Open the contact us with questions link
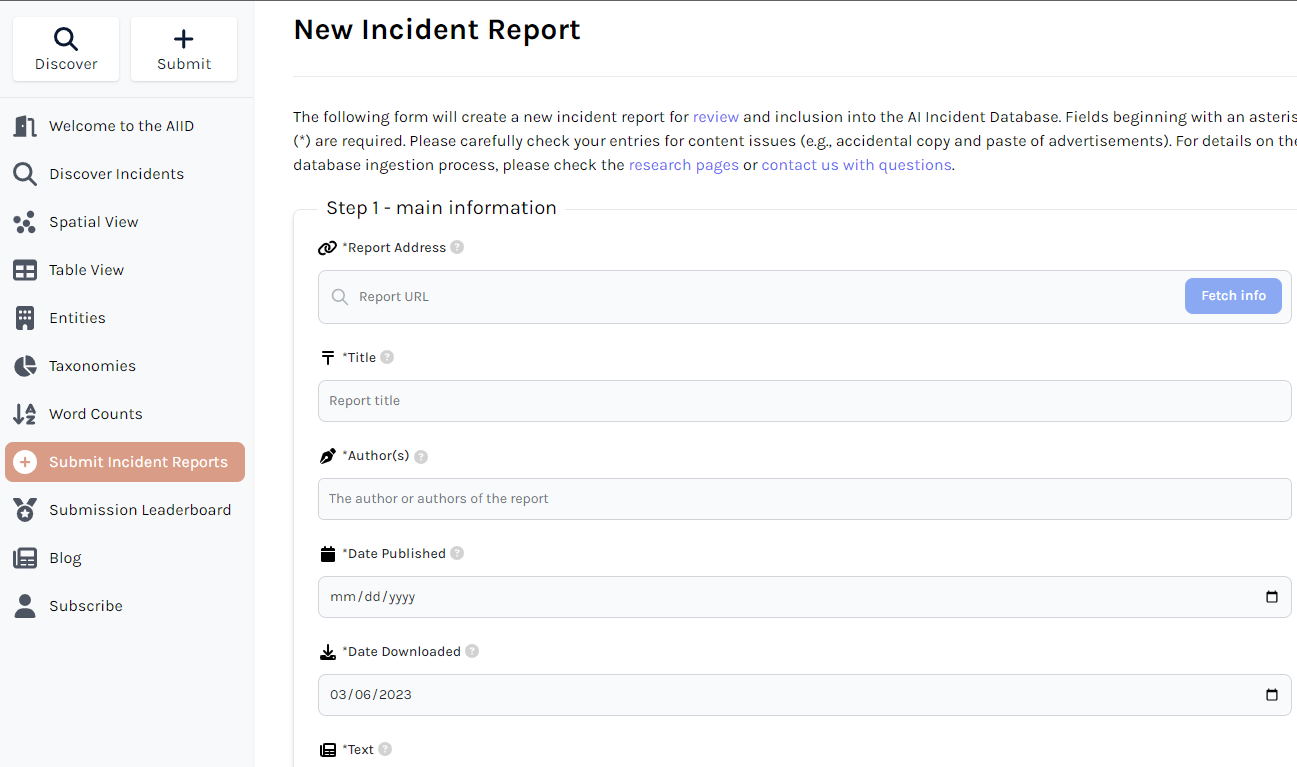Image resolution: width=1297 pixels, height=767 pixels. pyautogui.click(x=857, y=165)
